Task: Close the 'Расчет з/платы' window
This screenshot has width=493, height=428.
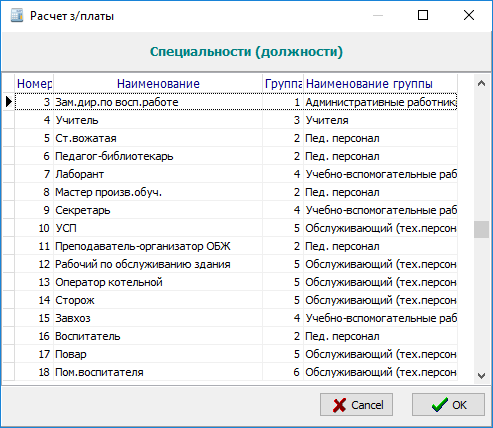Action: (469, 15)
